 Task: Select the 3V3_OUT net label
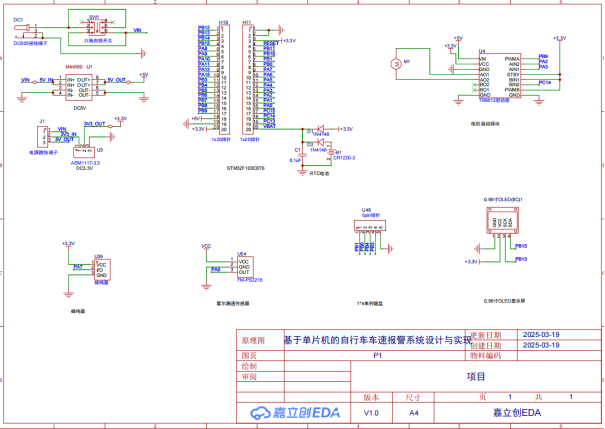click(x=95, y=124)
